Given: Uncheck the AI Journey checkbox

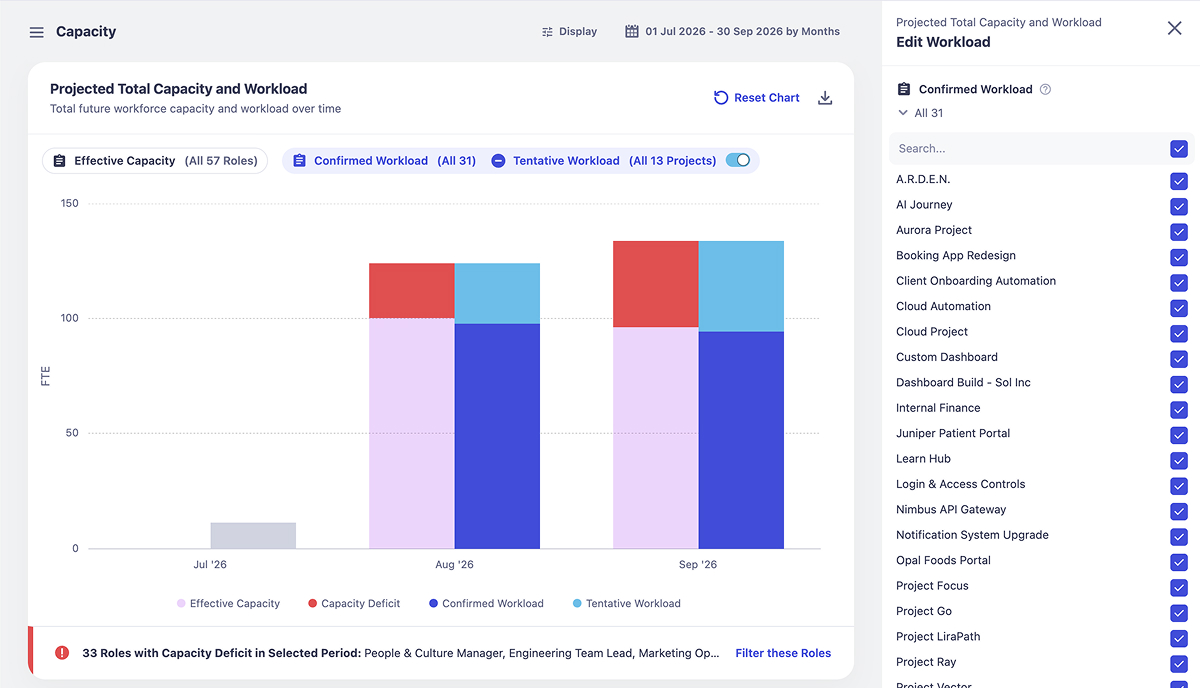Looking at the screenshot, I should click(x=1179, y=206).
